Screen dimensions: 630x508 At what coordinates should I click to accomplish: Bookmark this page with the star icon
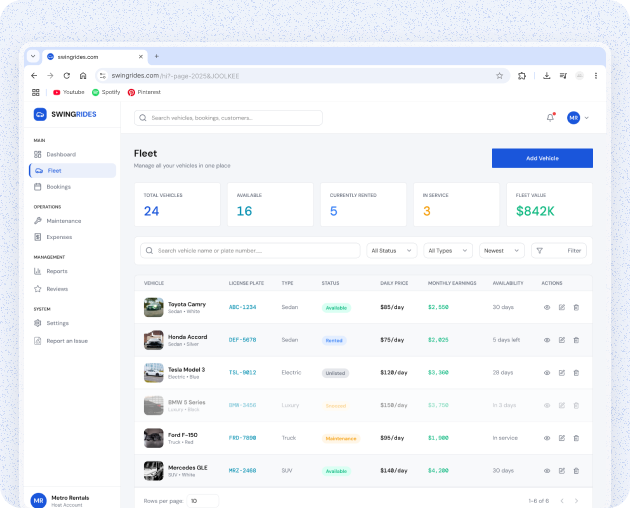pos(499,76)
